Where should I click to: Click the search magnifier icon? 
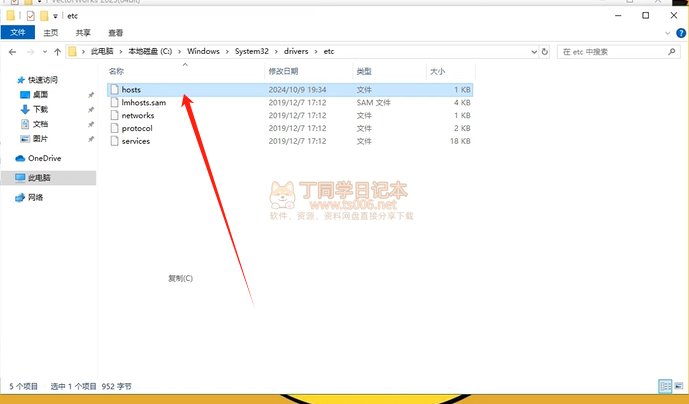tap(671, 52)
